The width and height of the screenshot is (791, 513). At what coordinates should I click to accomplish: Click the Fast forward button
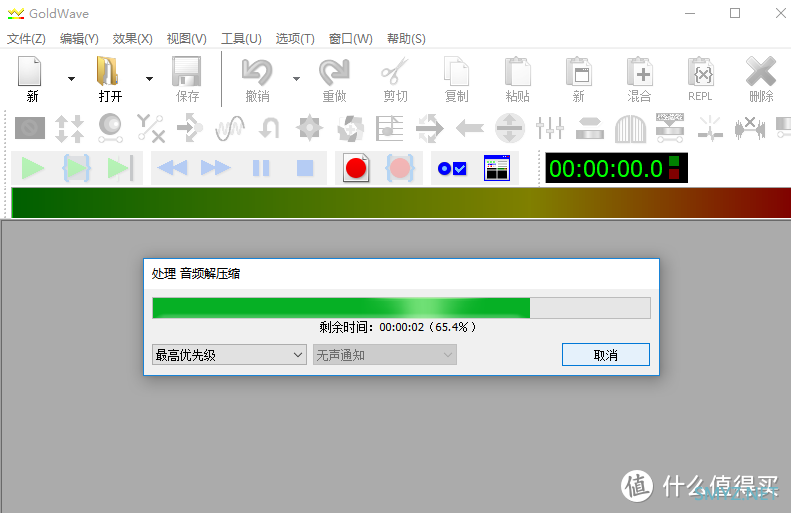215,168
